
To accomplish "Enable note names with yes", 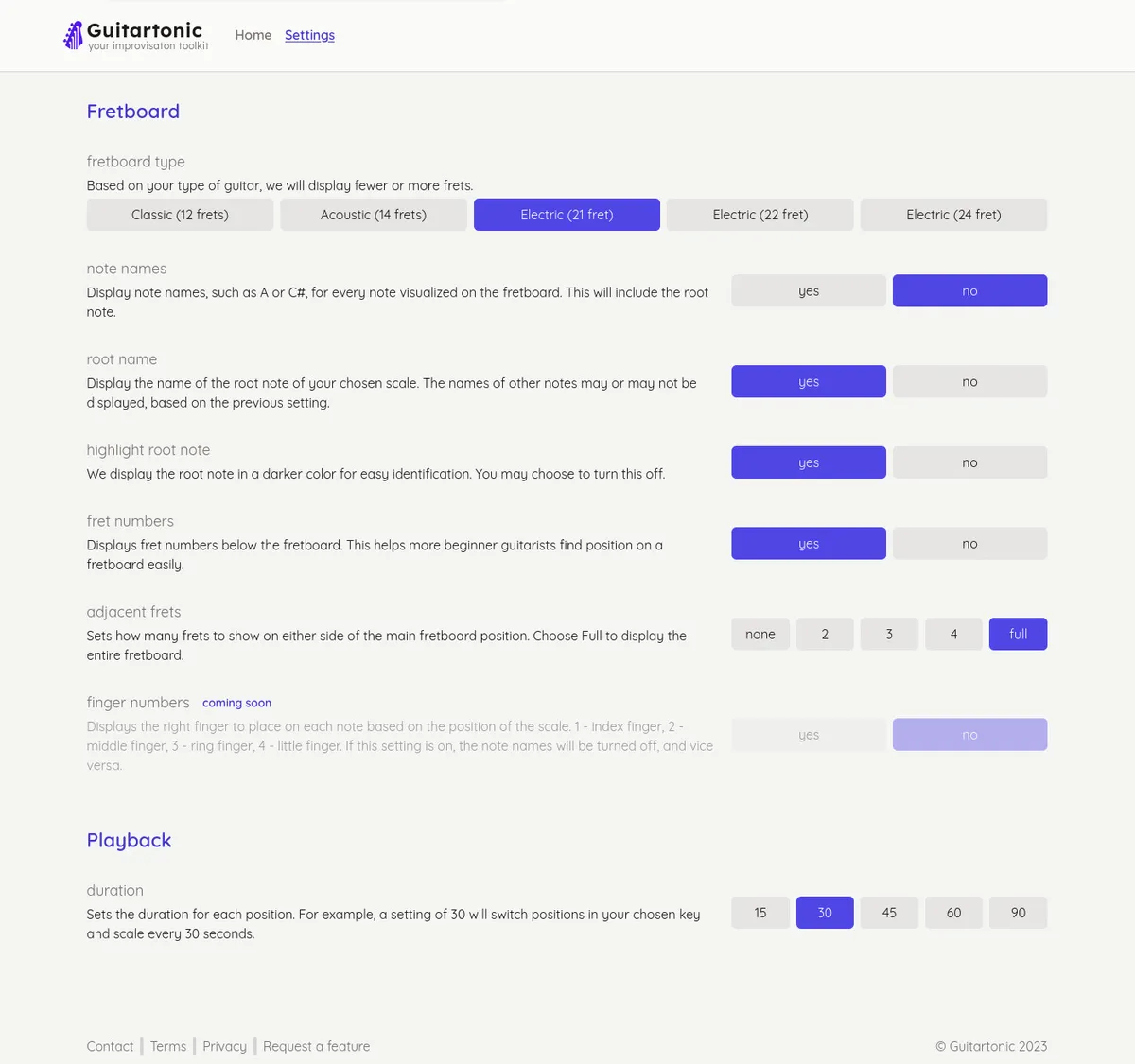I will pyautogui.click(x=809, y=290).
